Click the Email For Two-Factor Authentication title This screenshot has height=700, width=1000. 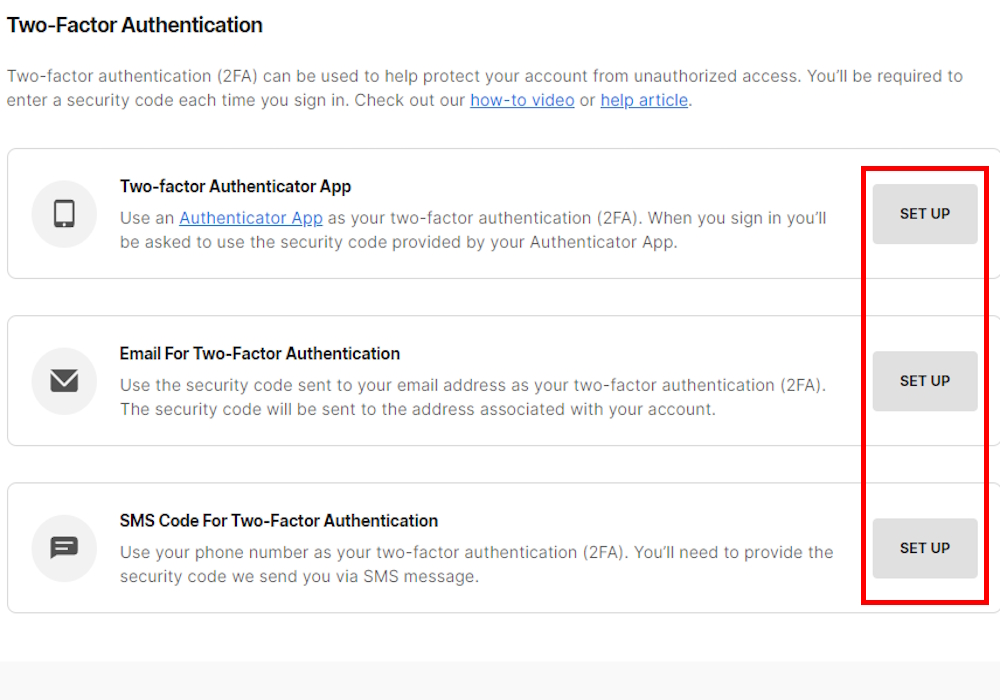[259, 353]
